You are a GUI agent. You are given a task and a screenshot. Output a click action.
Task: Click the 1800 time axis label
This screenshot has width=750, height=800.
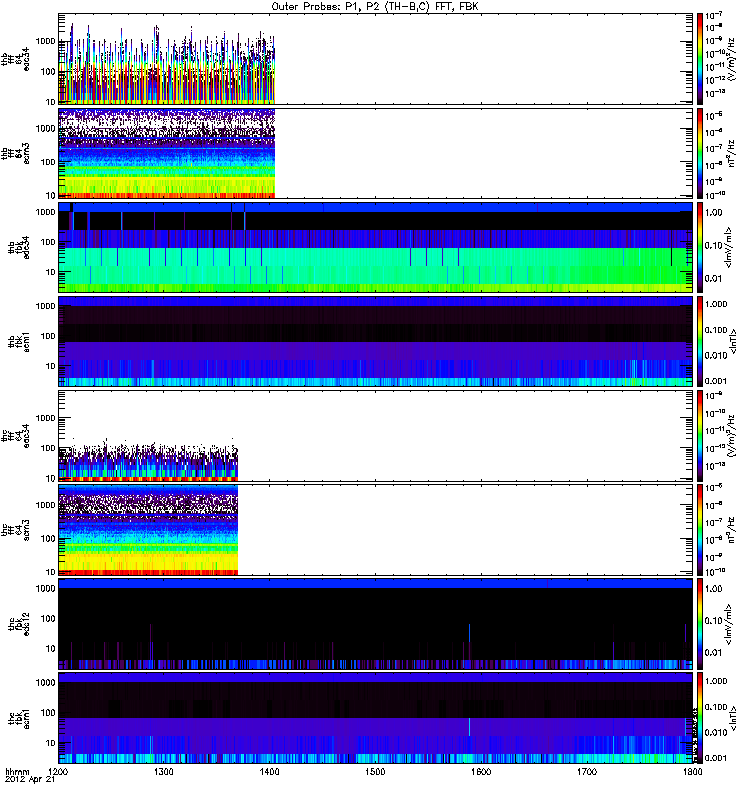coord(692,771)
